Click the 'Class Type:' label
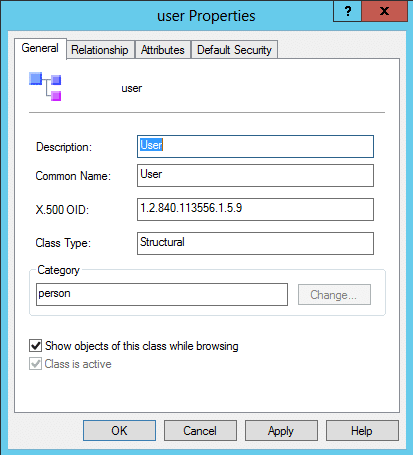 [x=63, y=243]
